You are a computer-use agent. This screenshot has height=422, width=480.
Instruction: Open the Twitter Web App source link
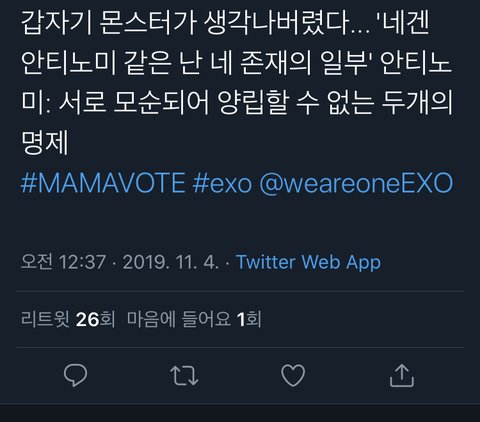(308, 262)
